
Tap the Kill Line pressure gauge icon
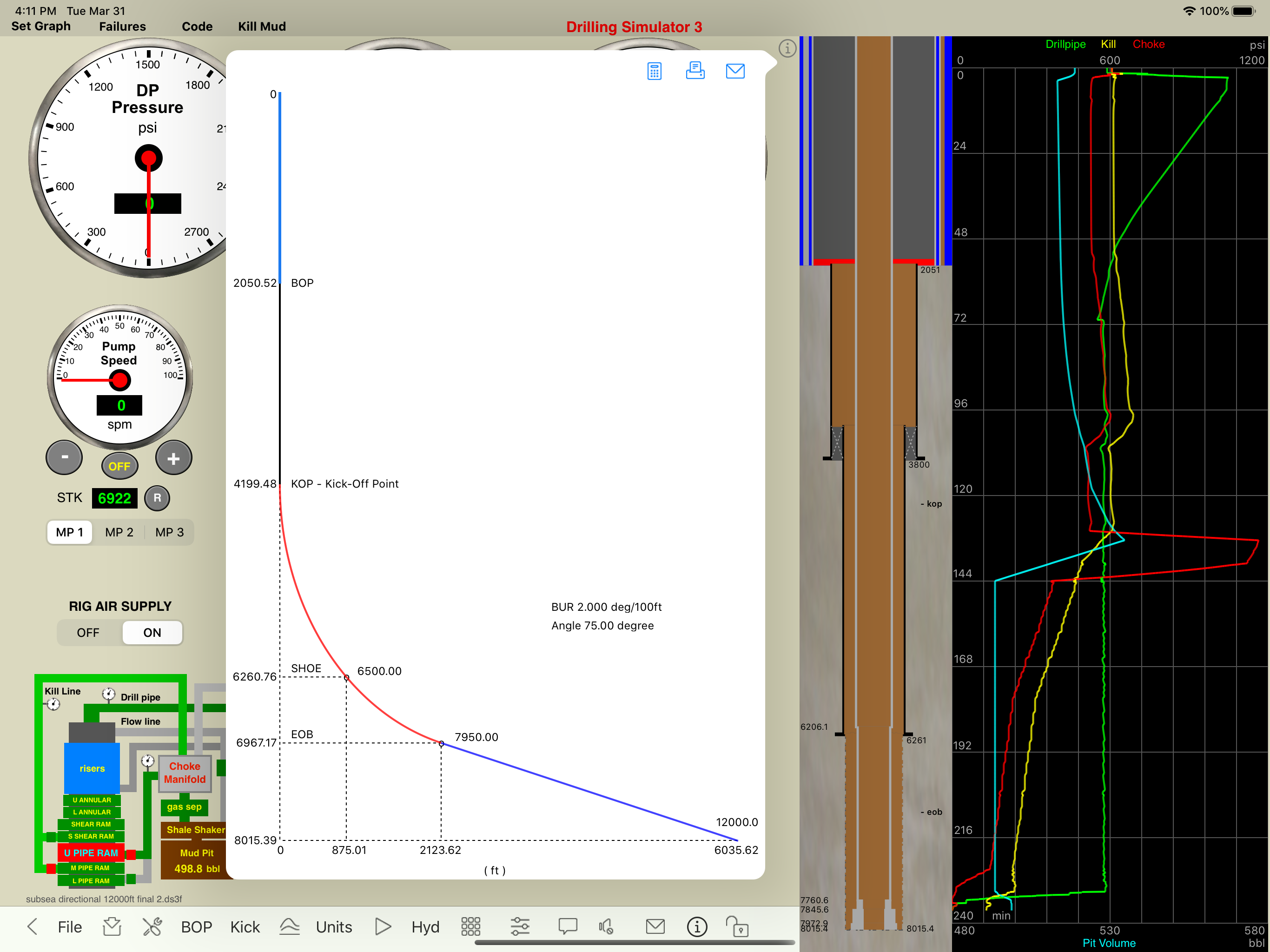point(53,703)
